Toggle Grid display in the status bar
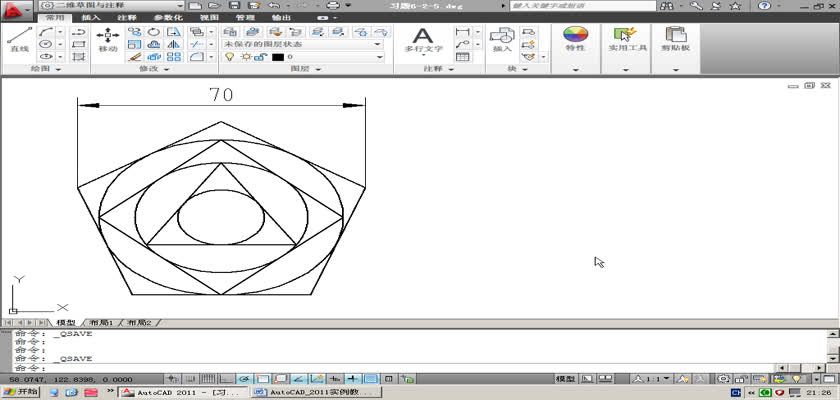840x400 pixels. click(x=208, y=379)
